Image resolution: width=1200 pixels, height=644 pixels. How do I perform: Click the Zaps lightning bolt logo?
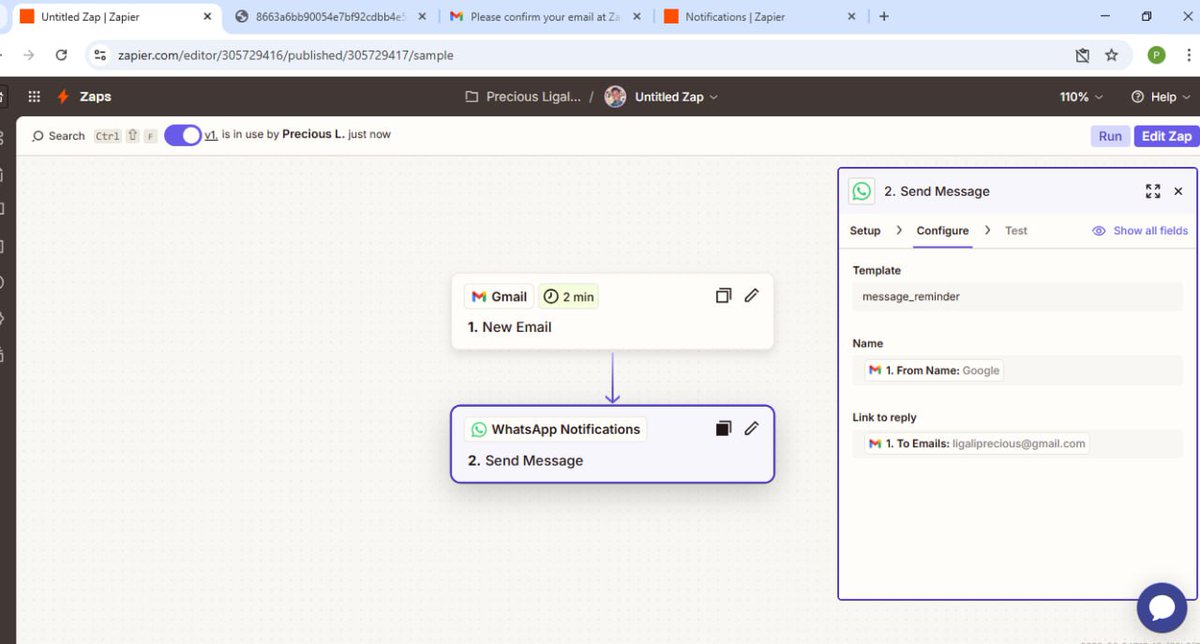pyautogui.click(x=63, y=97)
